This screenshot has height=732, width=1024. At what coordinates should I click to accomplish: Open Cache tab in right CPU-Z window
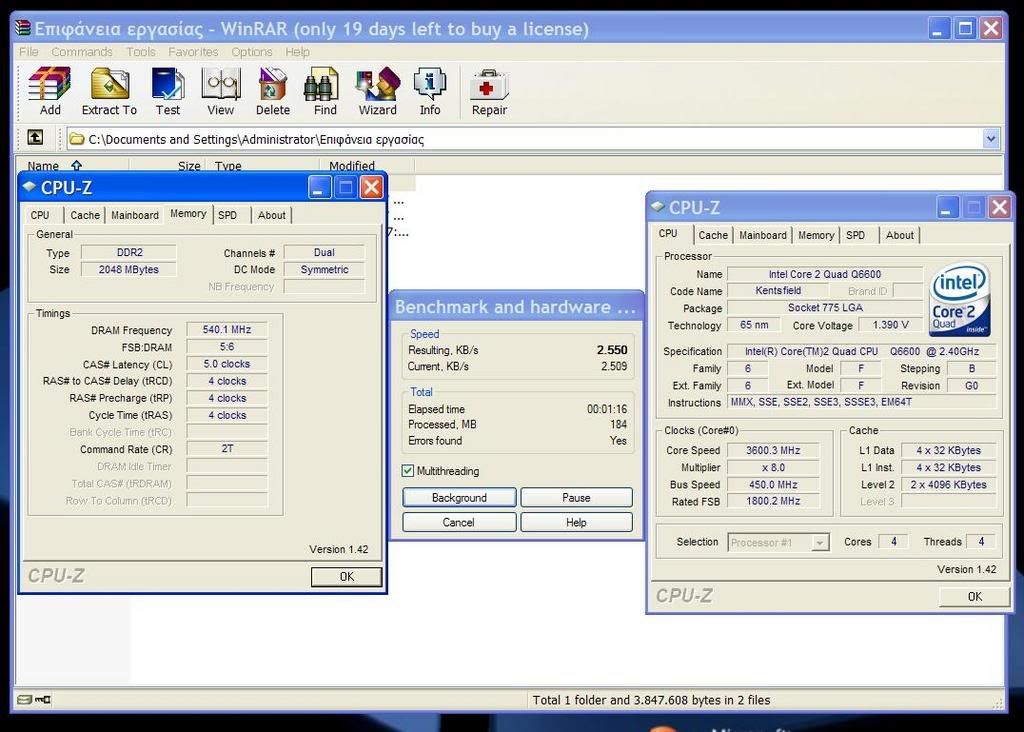point(713,235)
